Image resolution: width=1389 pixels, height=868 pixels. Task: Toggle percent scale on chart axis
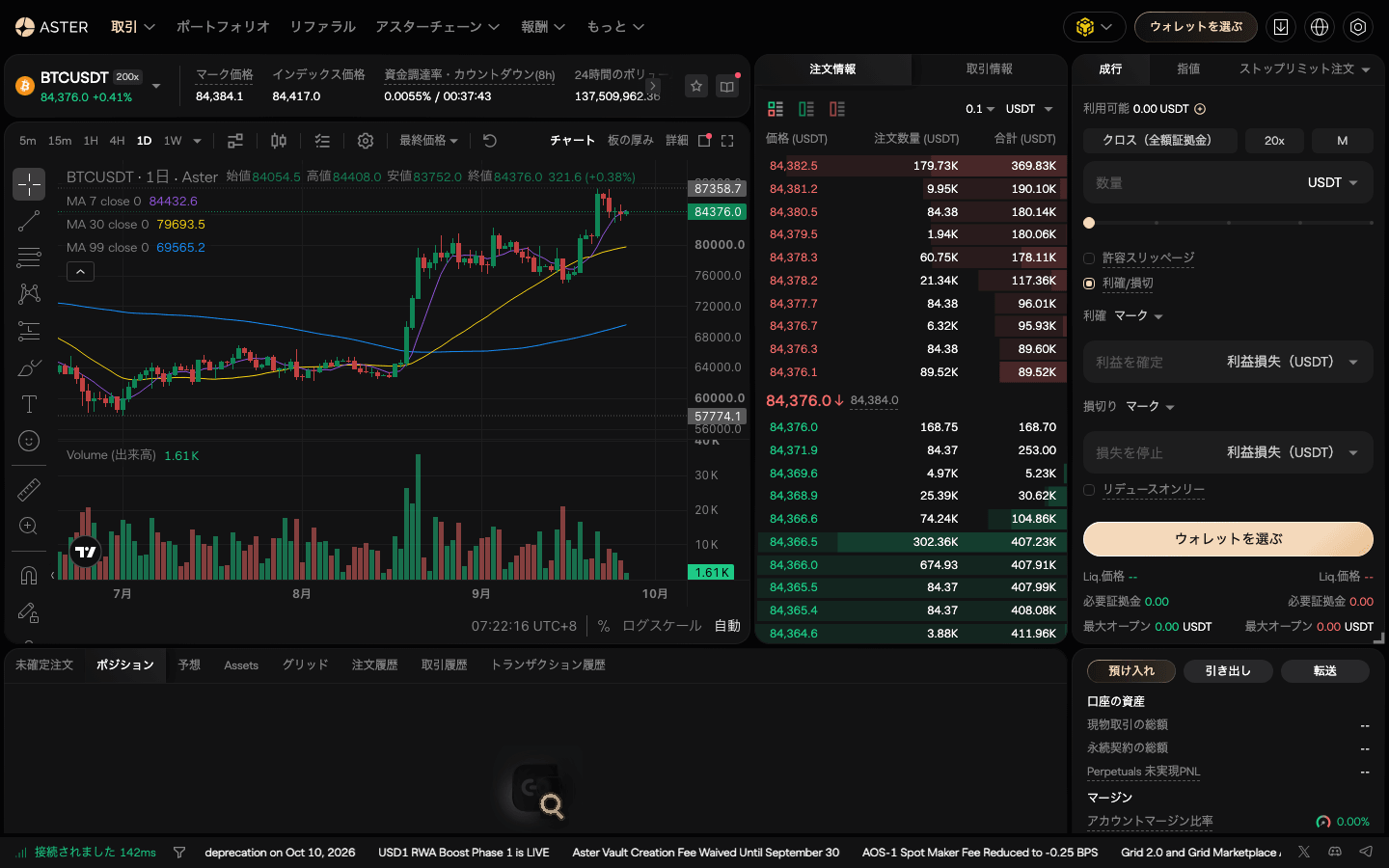[x=604, y=626]
